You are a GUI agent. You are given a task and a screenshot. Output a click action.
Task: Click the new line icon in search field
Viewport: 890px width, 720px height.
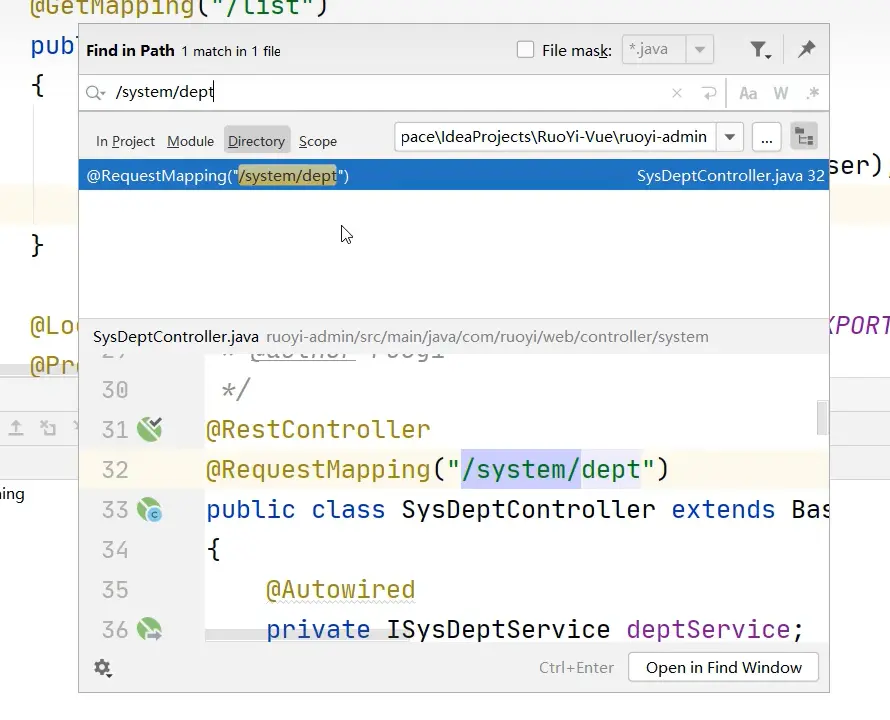709,93
